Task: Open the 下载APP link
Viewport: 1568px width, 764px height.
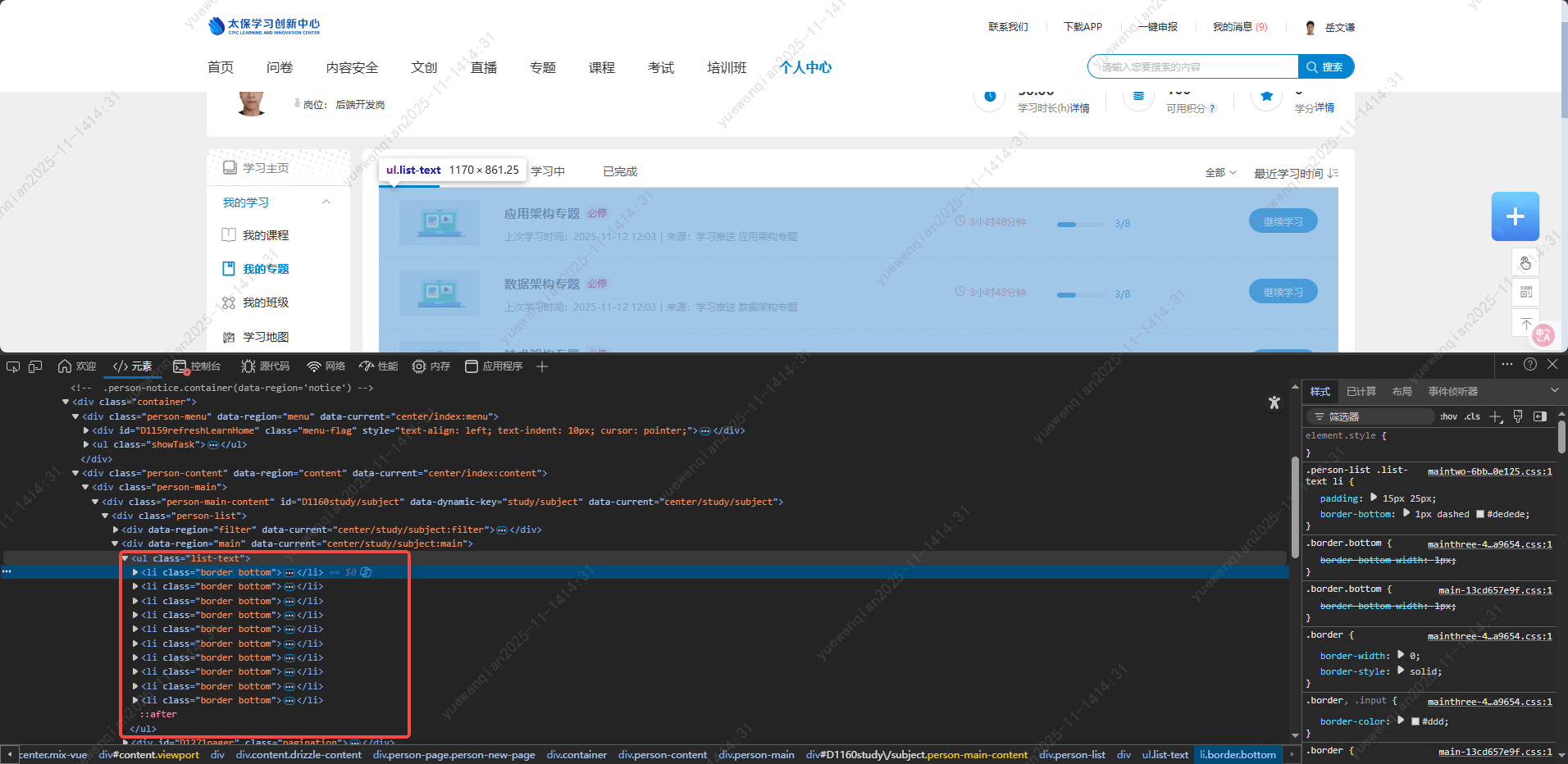Action: point(1083,26)
